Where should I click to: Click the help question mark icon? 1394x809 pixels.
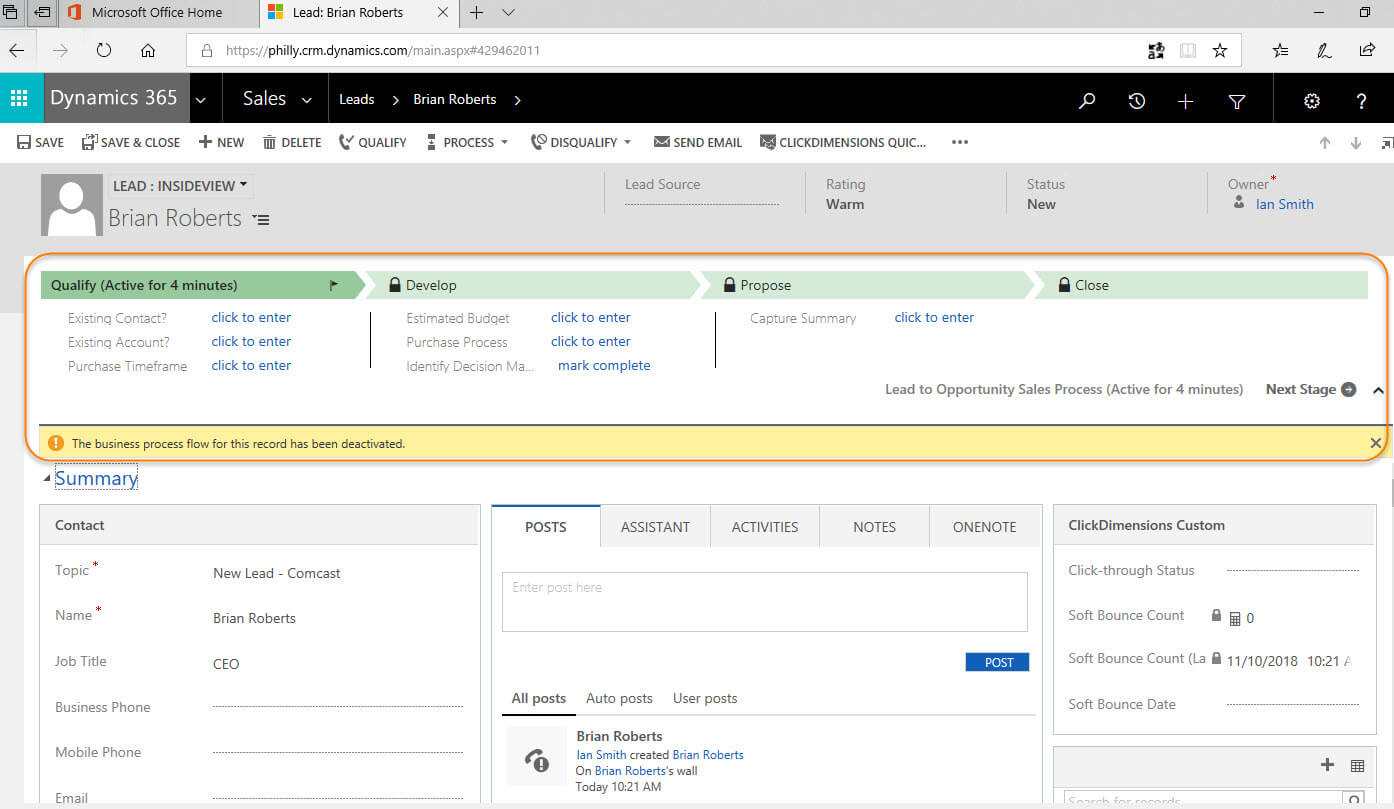tap(1361, 101)
